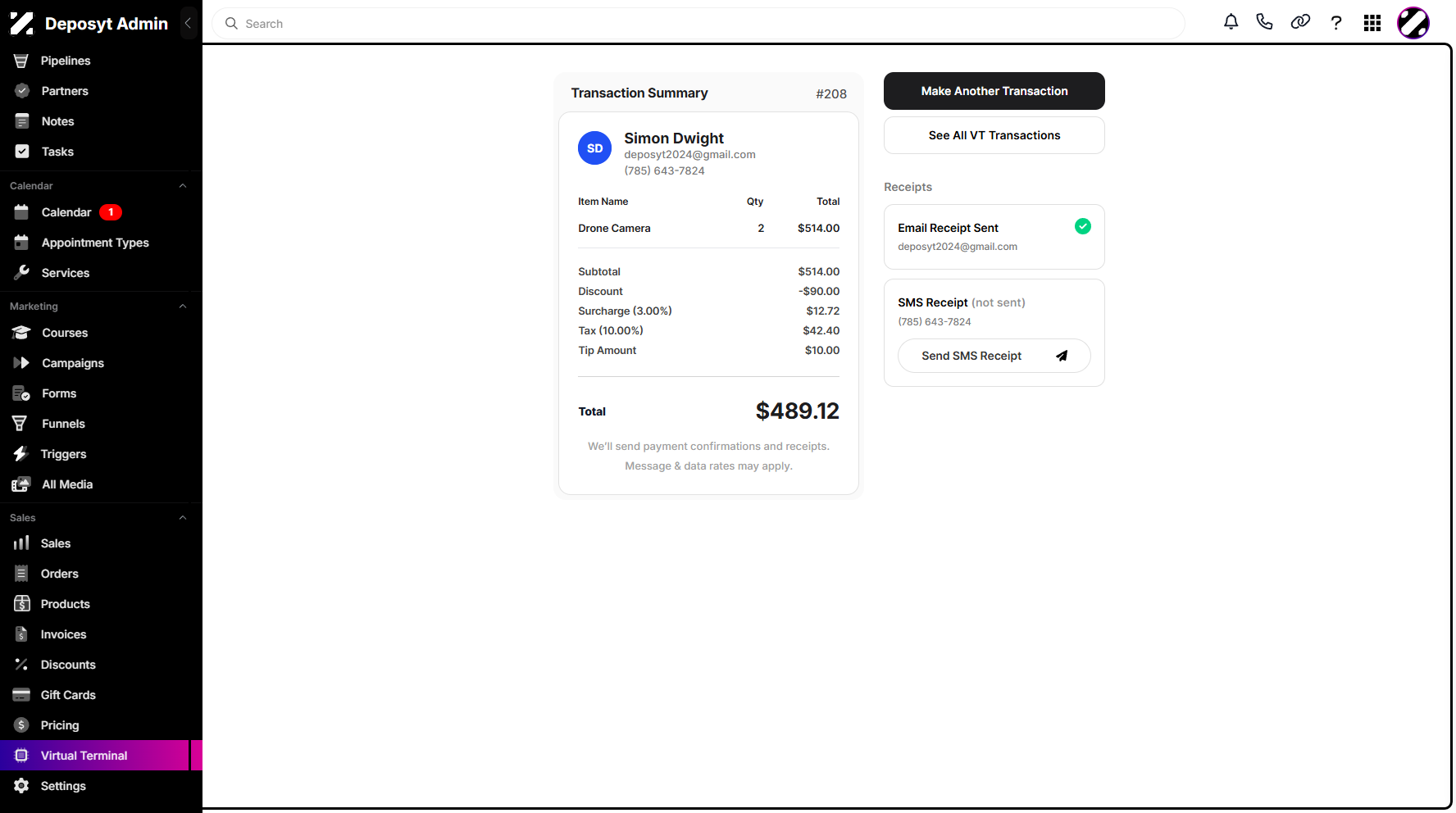Image resolution: width=1456 pixels, height=813 pixels.
Task: Open the Sales item with bar chart icon
Action: pos(94,543)
